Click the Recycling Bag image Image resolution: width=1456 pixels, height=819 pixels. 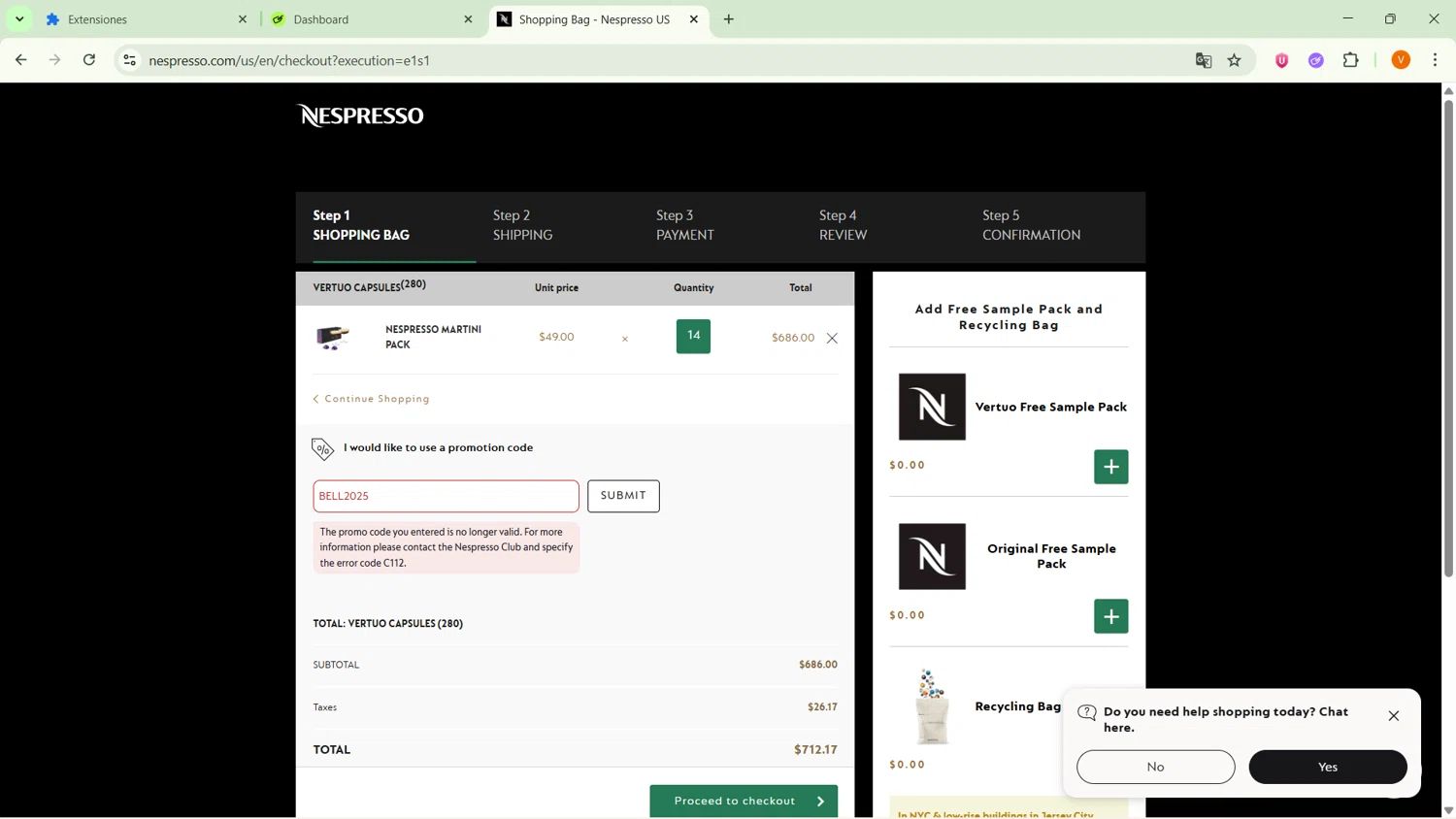[932, 706]
